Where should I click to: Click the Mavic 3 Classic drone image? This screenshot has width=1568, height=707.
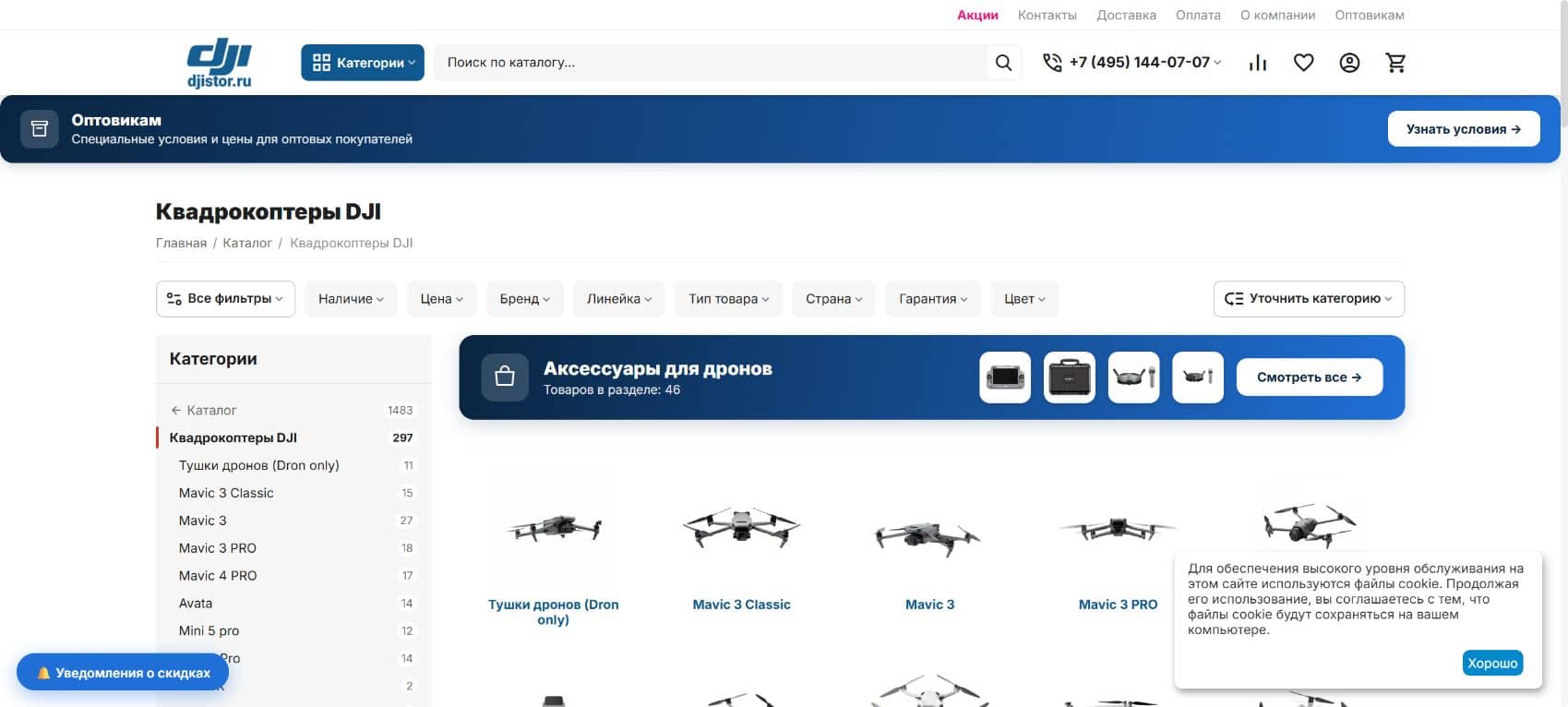[741, 529]
